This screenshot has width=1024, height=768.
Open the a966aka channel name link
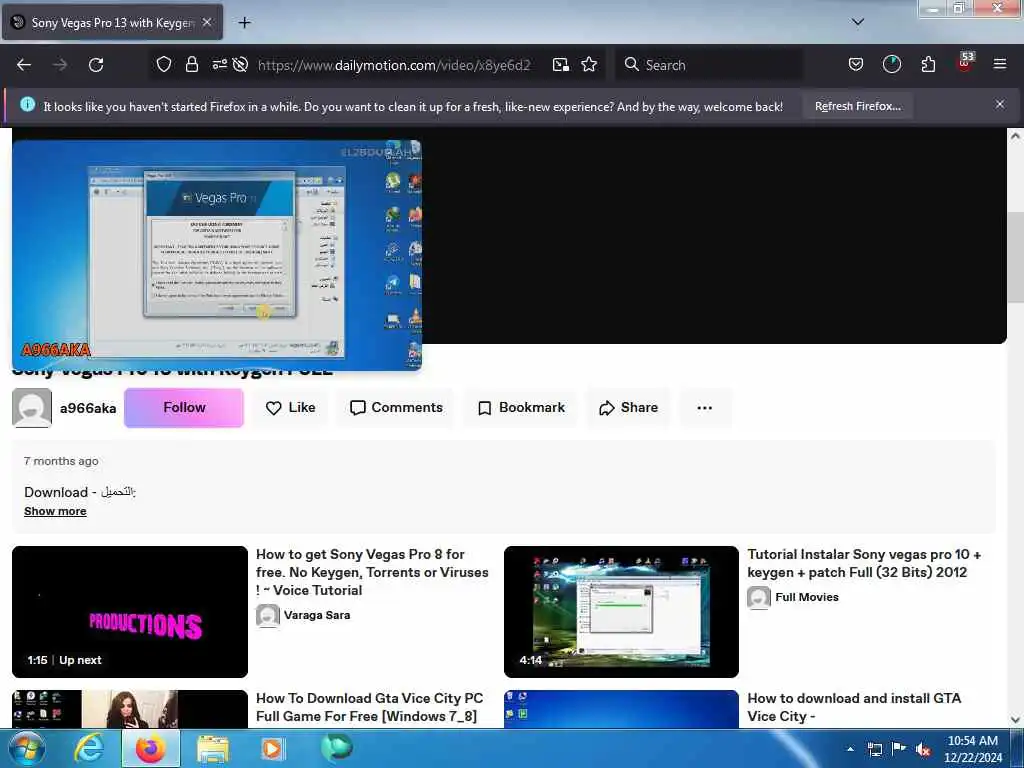click(88, 408)
